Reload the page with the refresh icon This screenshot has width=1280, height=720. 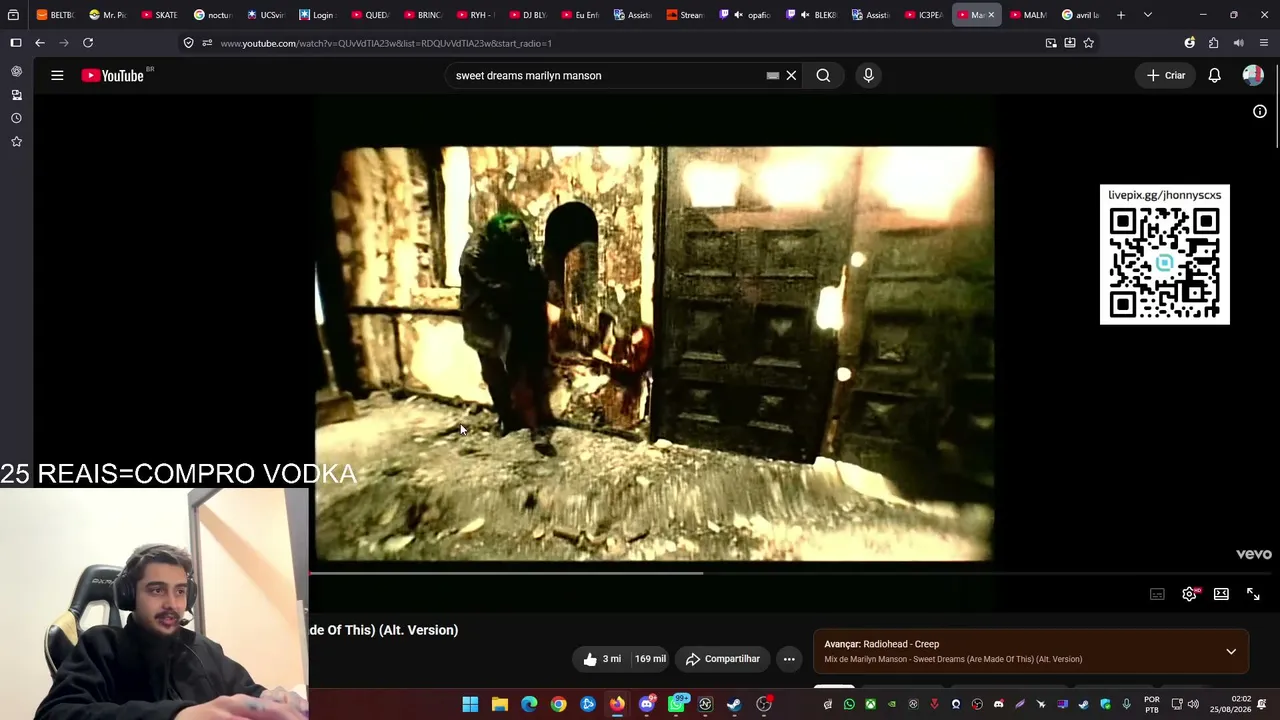click(x=88, y=43)
